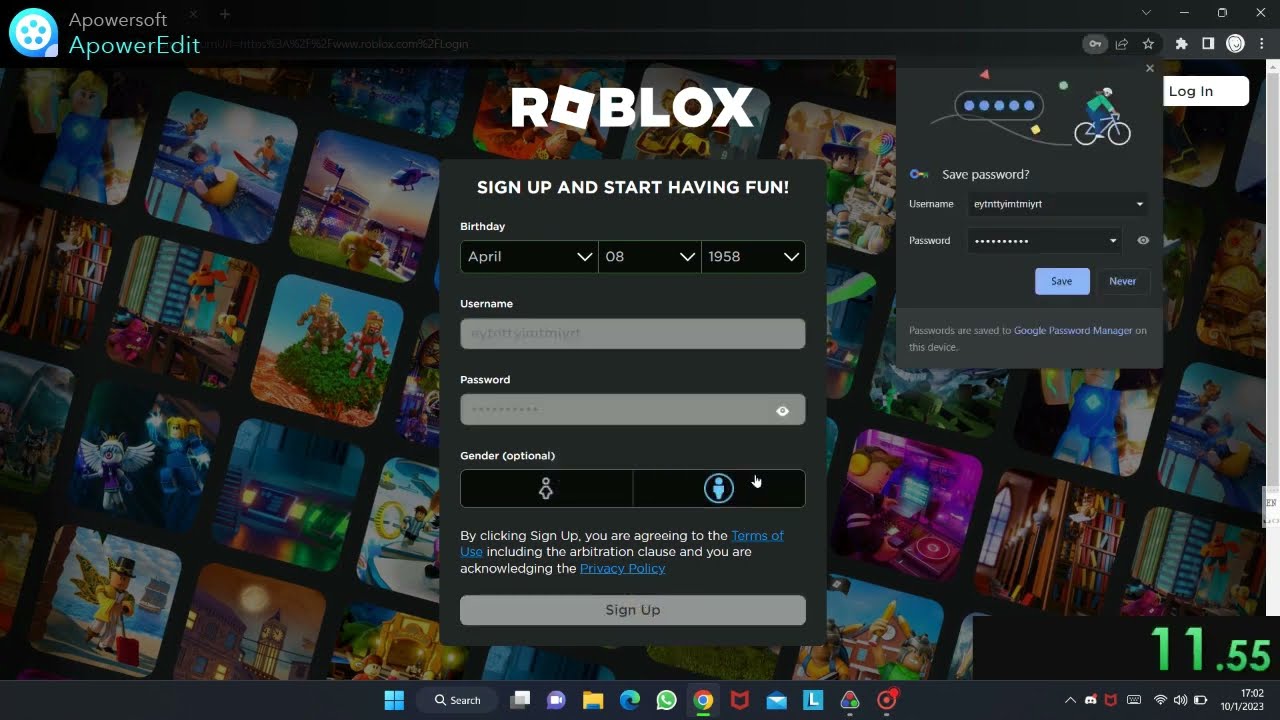Click the Roblox logo
The image size is (1280, 720).
[633, 107]
